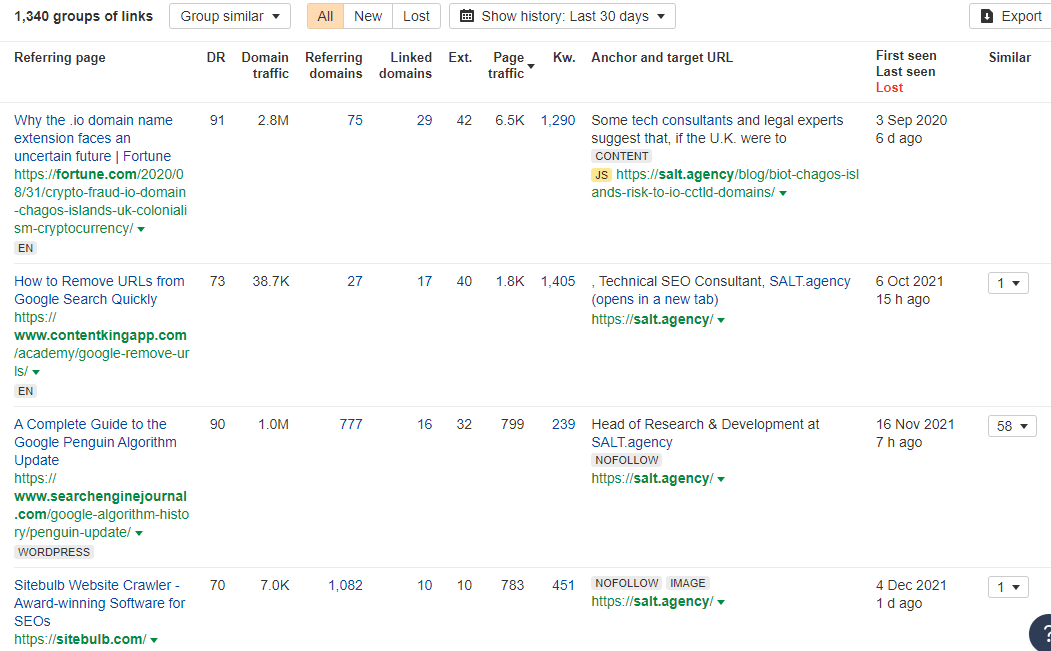The height and width of the screenshot is (651, 1051).
Task: Click keywords value 1,405
Action: (x=558, y=282)
